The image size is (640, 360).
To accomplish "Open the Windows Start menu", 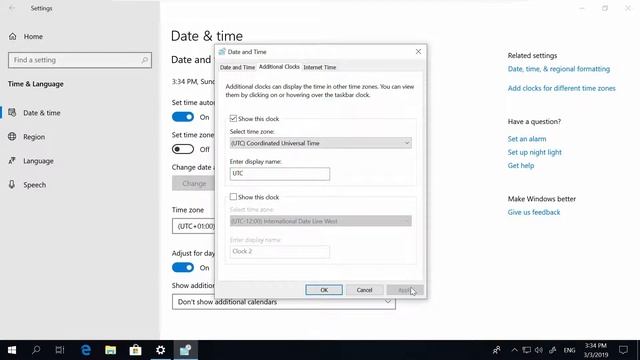I will (12, 350).
